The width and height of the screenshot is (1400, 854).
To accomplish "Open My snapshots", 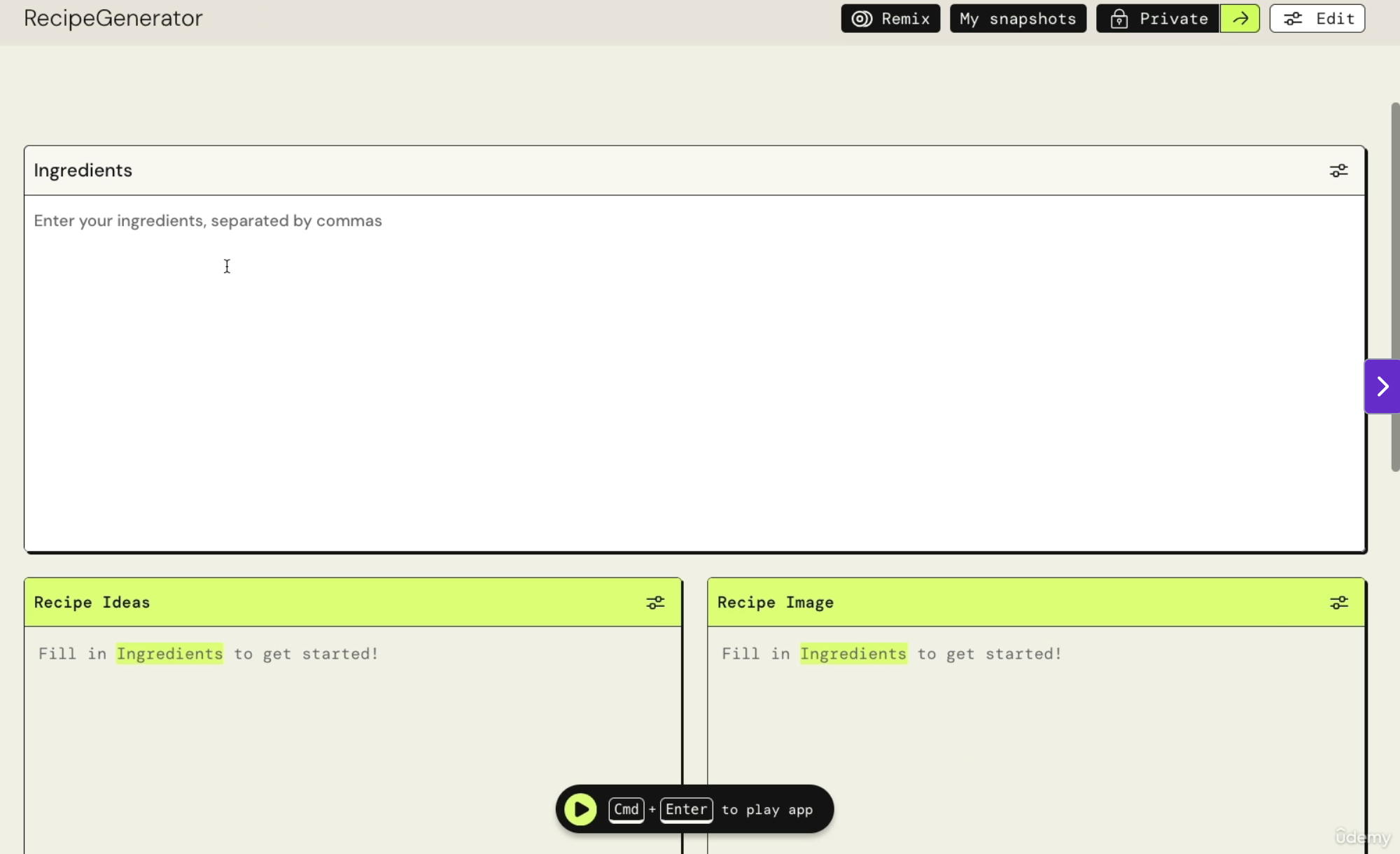I will pos(1018,19).
